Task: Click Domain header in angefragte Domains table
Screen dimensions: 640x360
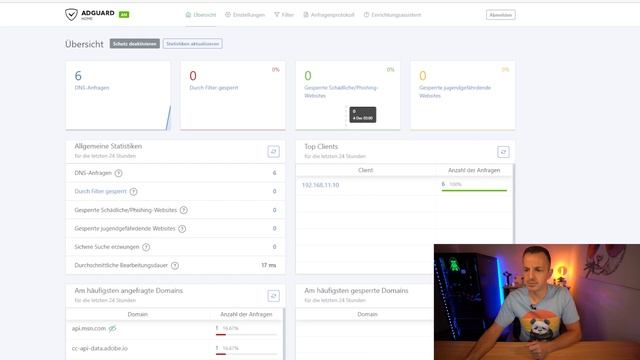Action: [138, 314]
